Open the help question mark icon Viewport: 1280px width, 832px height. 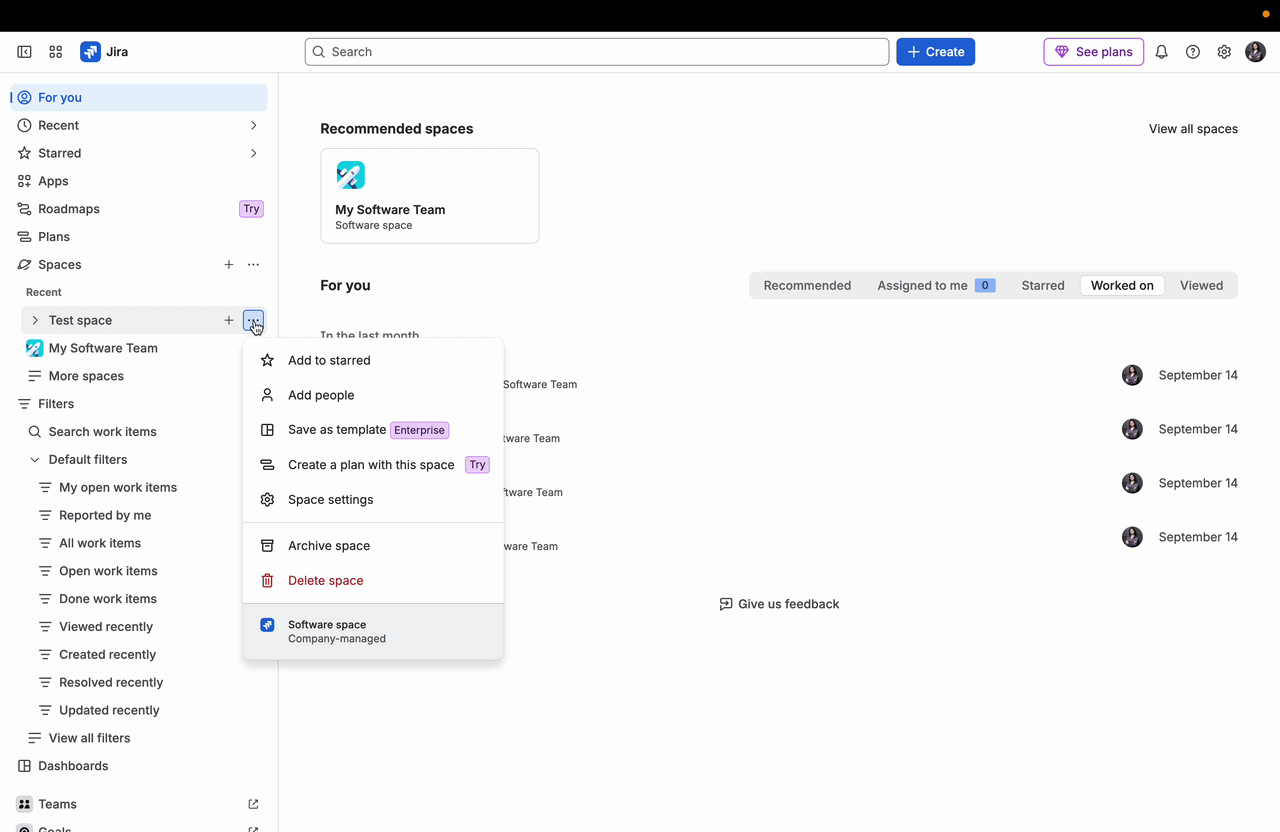point(1193,52)
